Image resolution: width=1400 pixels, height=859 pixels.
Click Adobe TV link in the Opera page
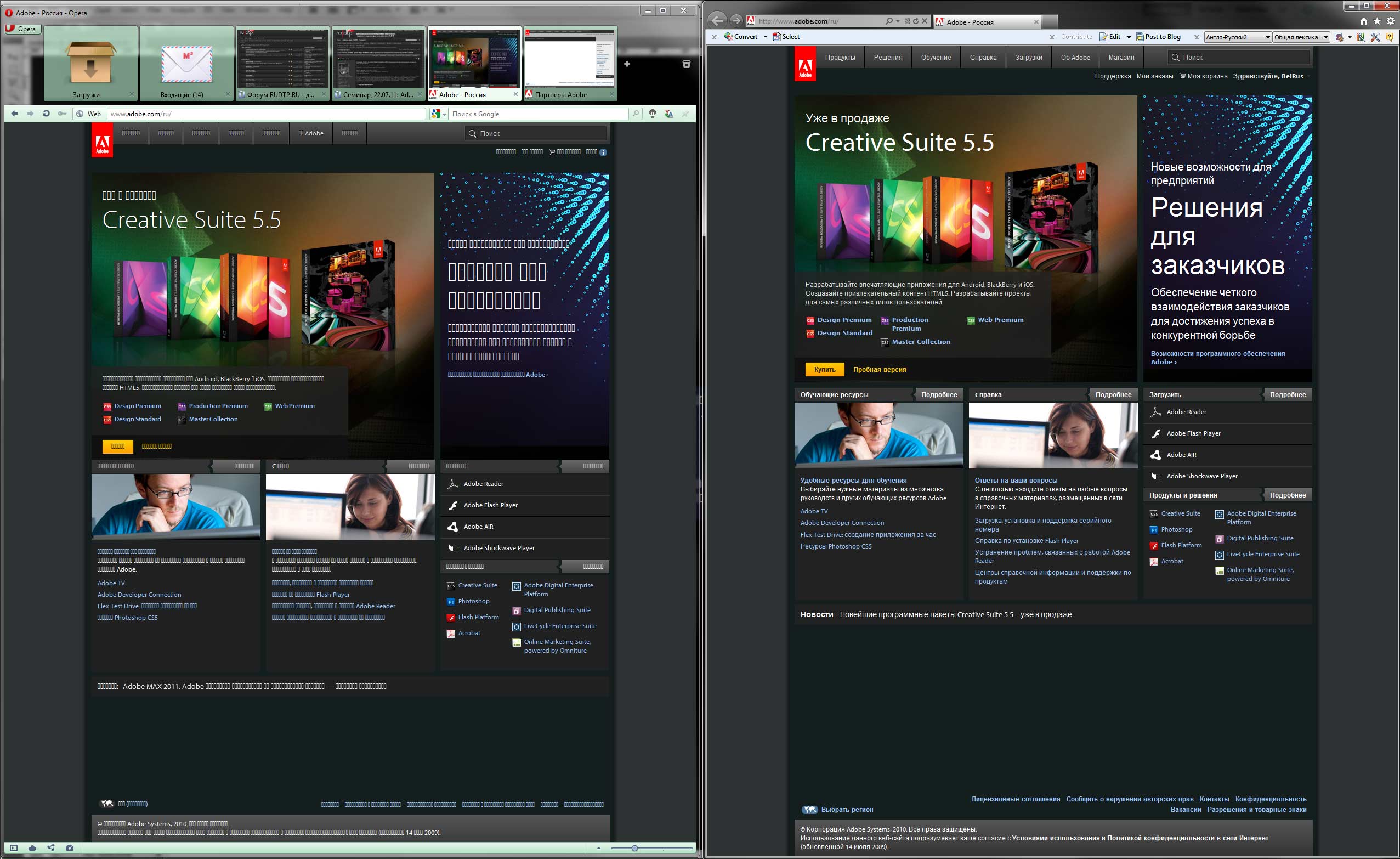click(111, 583)
